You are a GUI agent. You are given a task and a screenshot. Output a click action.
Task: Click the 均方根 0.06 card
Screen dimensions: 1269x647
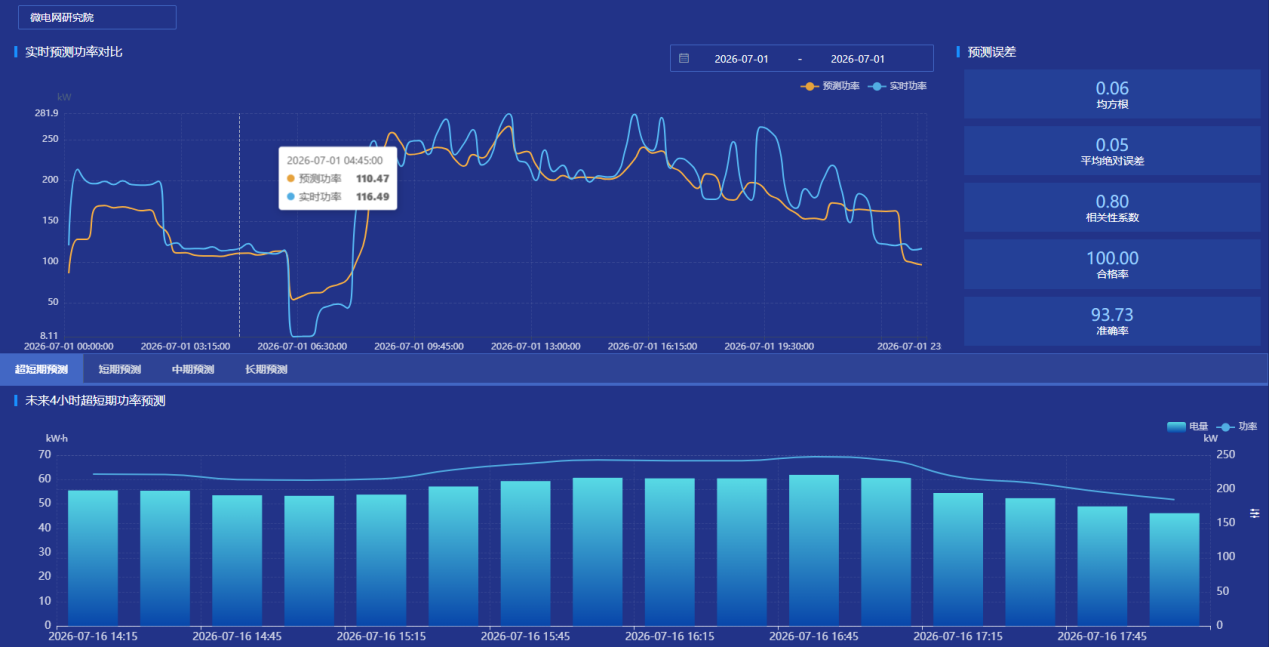click(1112, 94)
